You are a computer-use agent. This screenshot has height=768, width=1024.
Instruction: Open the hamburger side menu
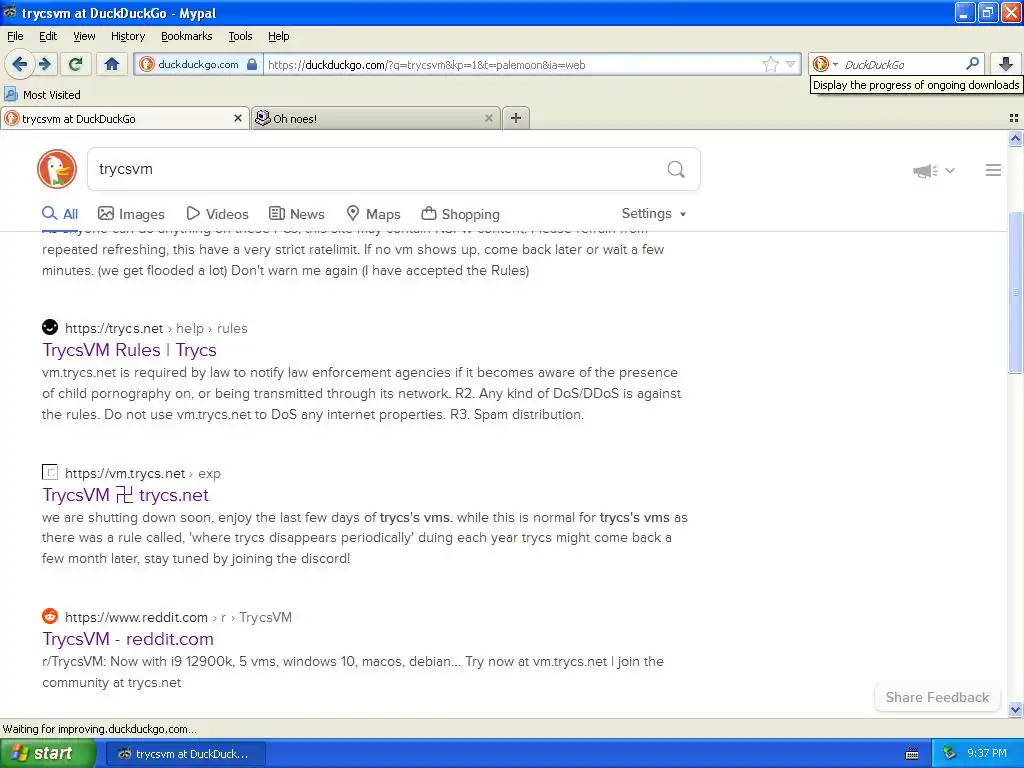tap(993, 170)
